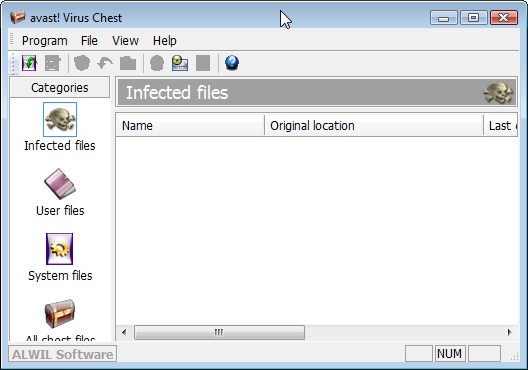Screen dimensions: 528x370
Task: Open the Program menu
Action: (45, 41)
